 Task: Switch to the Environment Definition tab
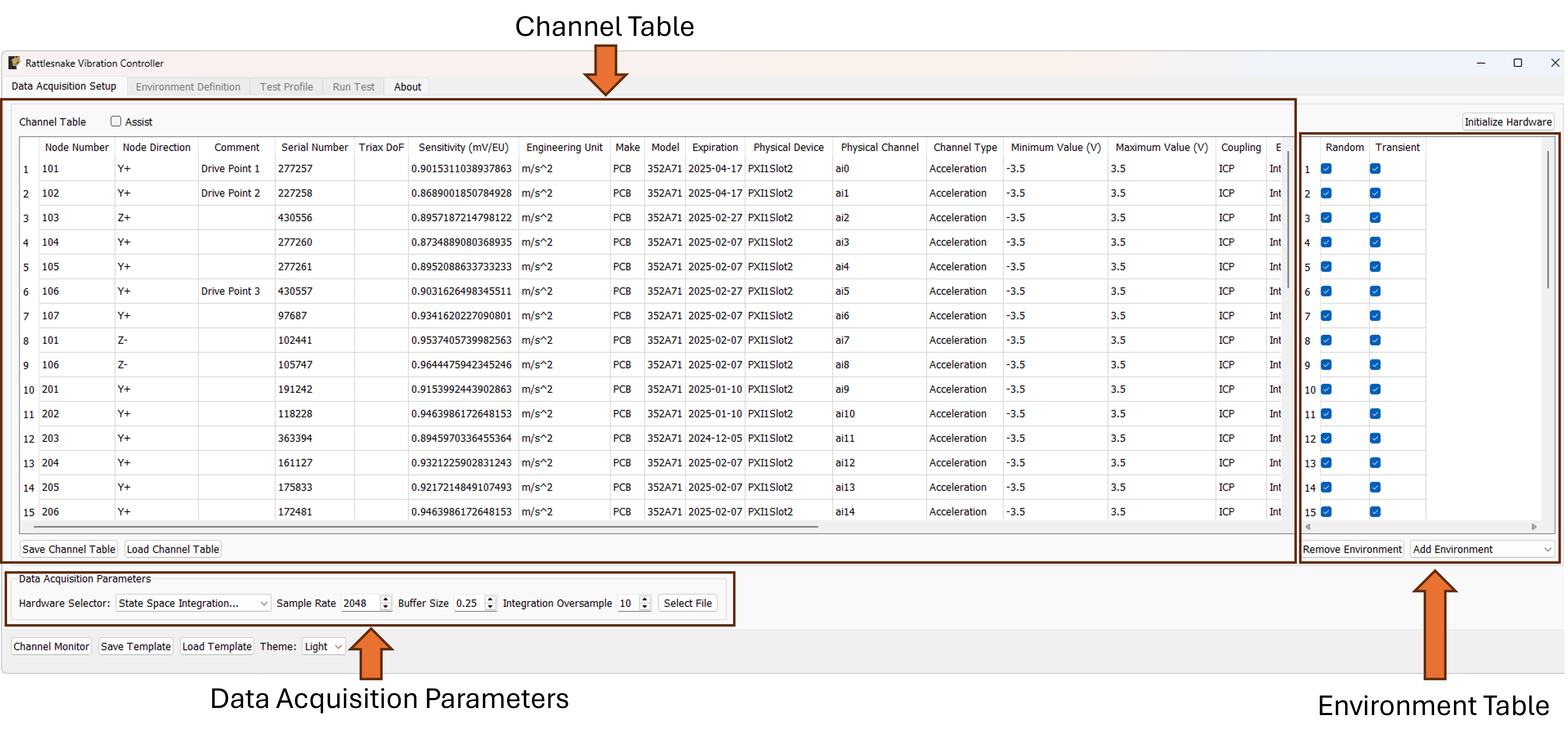point(188,87)
